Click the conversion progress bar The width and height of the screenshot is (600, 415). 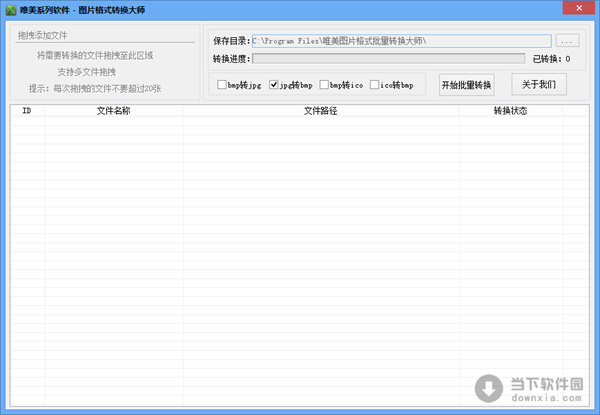coord(388,59)
